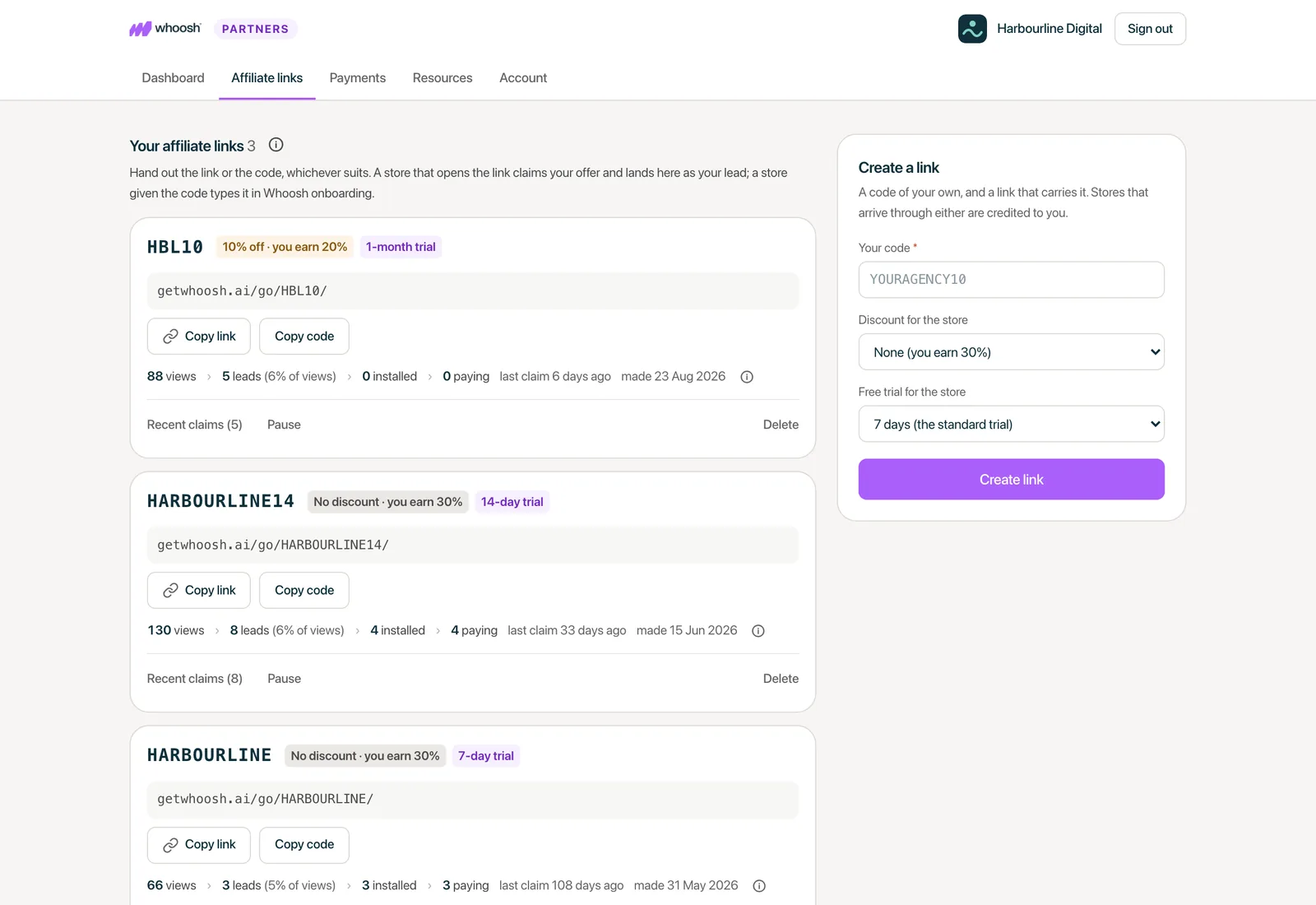Open Free trial for the store dropdown
Screen dimensions: 1316x905
tap(1011, 425)
